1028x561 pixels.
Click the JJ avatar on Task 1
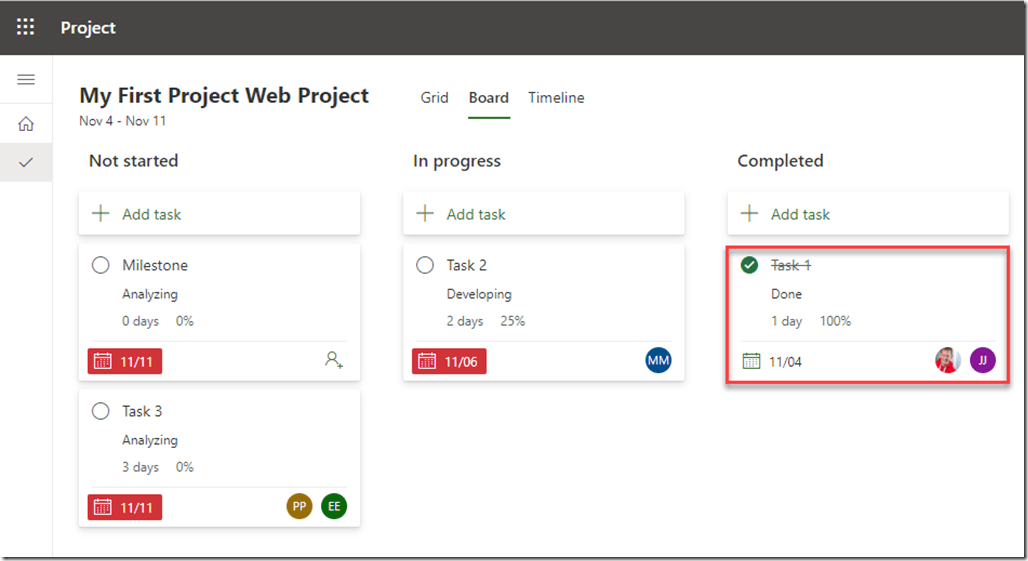[x=982, y=360]
